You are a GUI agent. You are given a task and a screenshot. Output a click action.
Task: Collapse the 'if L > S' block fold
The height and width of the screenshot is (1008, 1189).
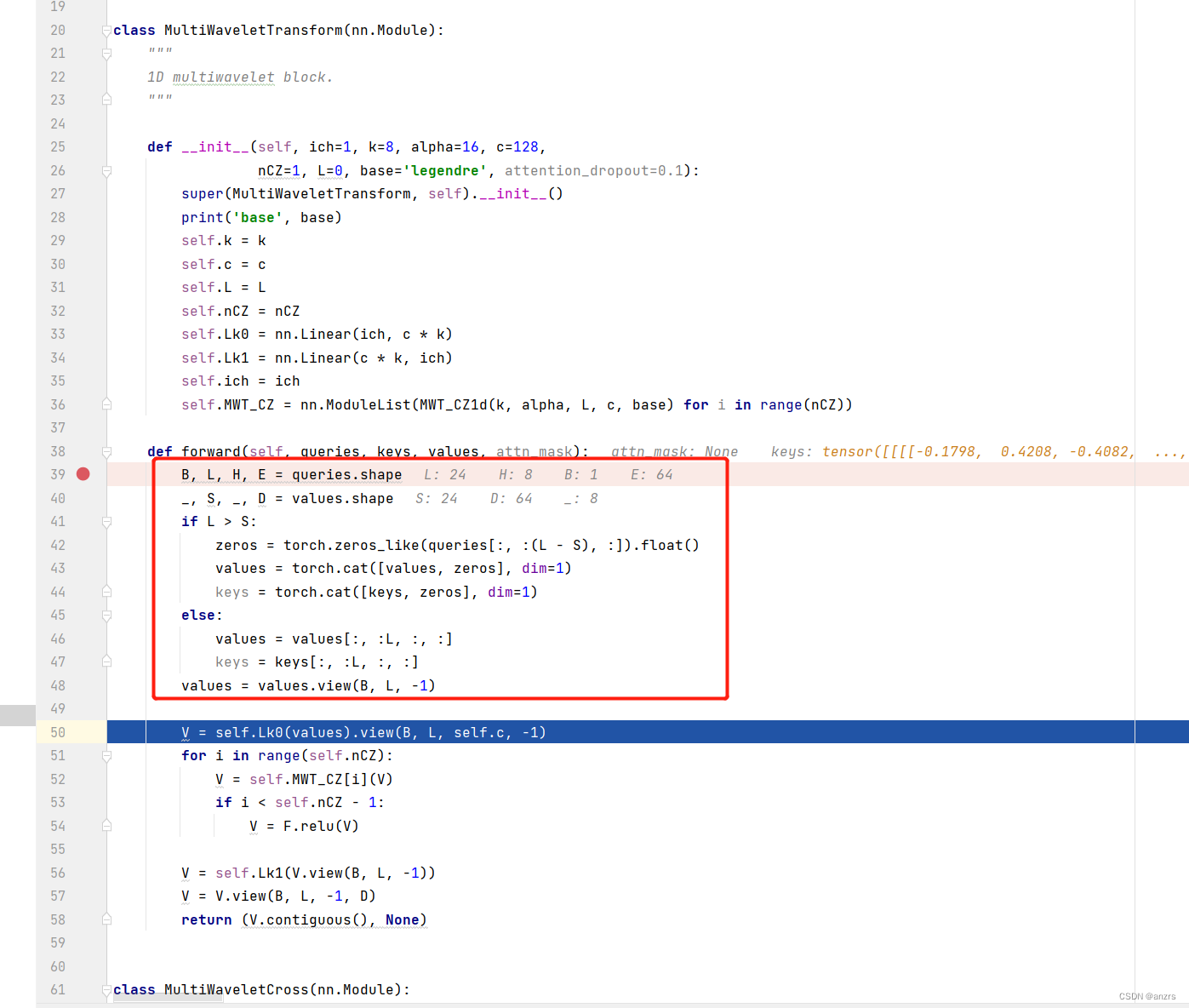(106, 522)
